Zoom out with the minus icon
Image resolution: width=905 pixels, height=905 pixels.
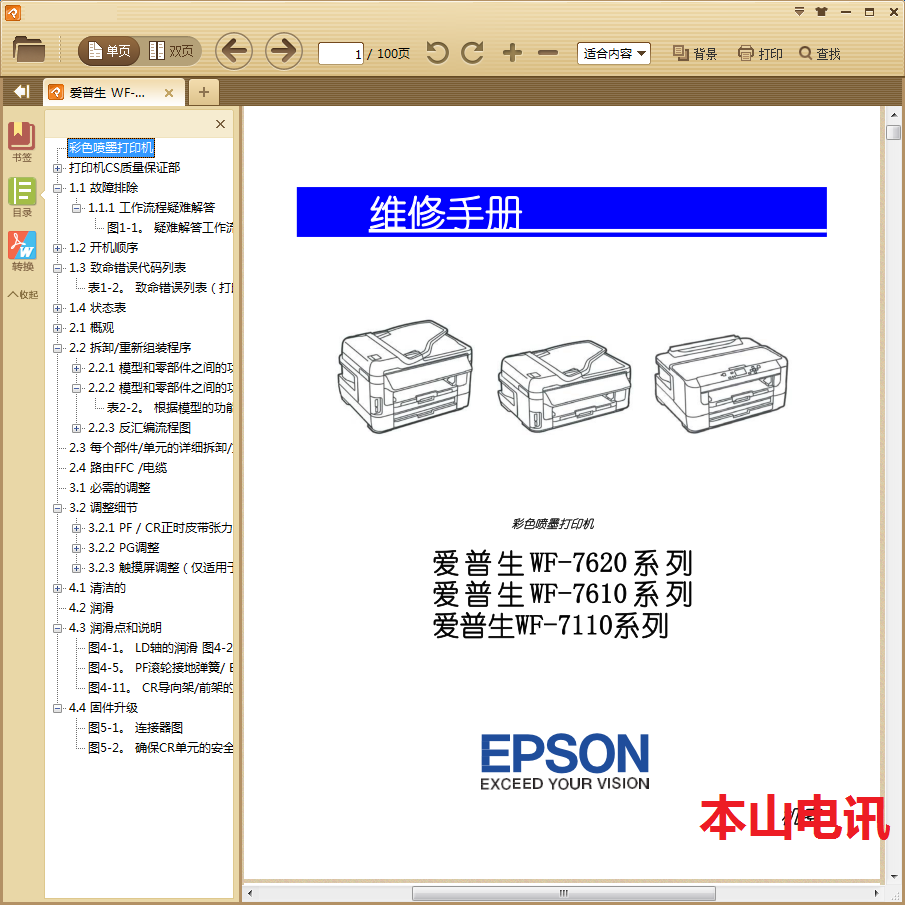coord(548,53)
